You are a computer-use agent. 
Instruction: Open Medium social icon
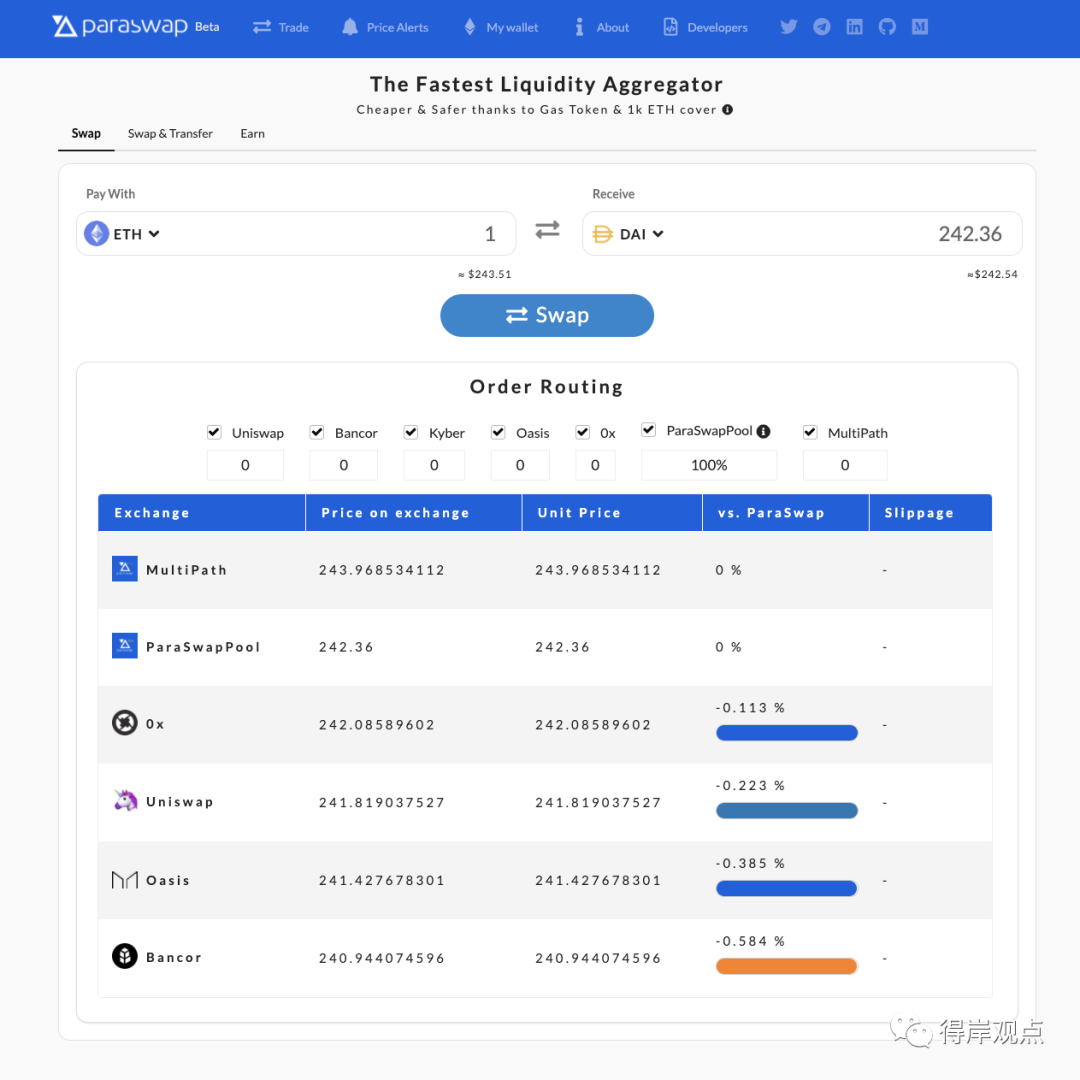[920, 27]
